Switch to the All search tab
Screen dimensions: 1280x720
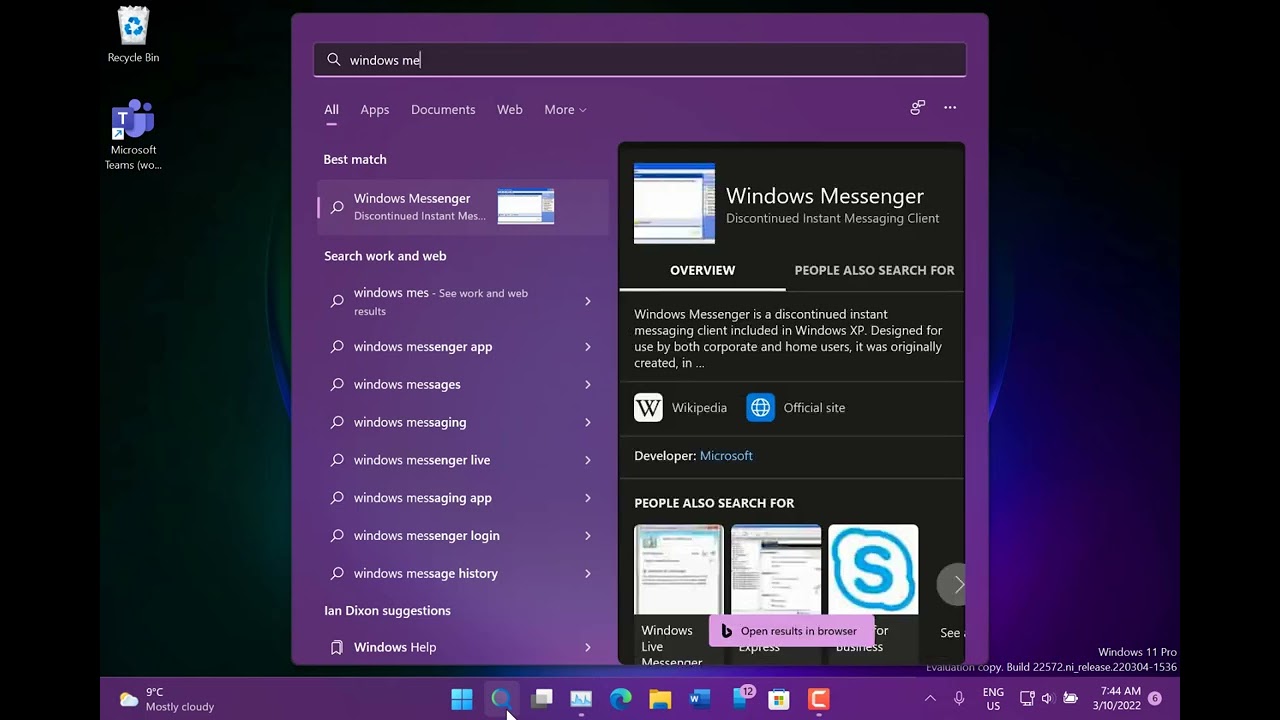click(x=331, y=110)
